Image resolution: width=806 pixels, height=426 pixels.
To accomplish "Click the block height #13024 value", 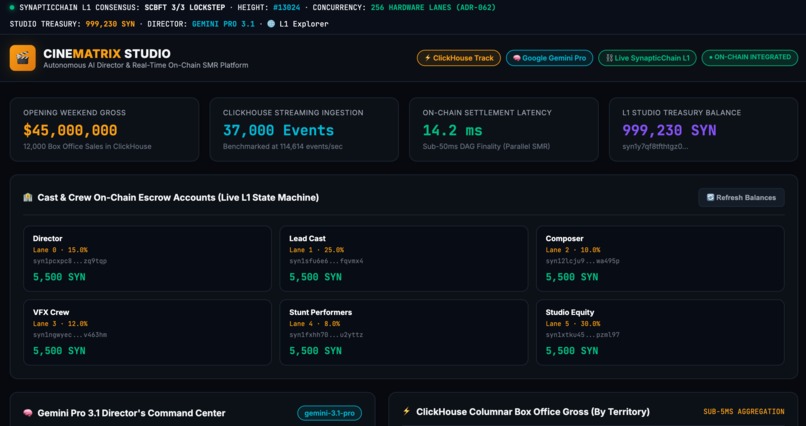I will [287, 8].
